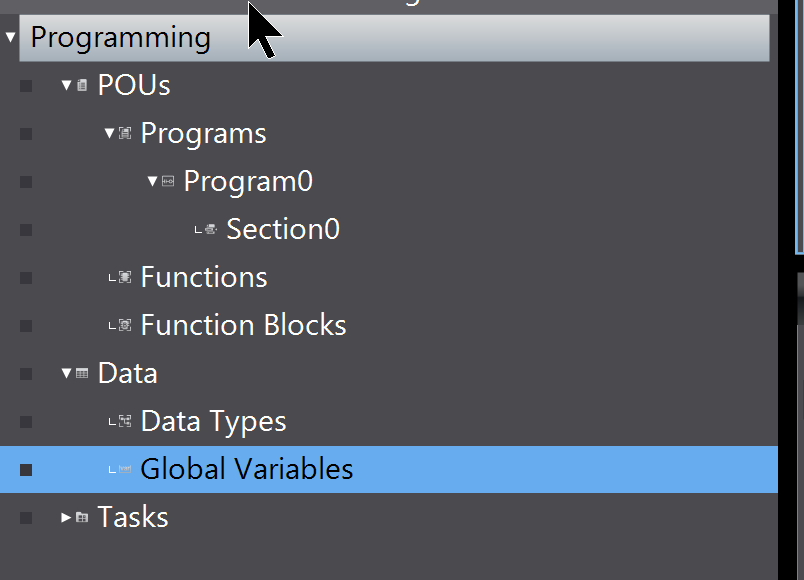Image resolution: width=804 pixels, height=580 pixels.
Task: Select the Function Blocks label
Action: (244, 325)
